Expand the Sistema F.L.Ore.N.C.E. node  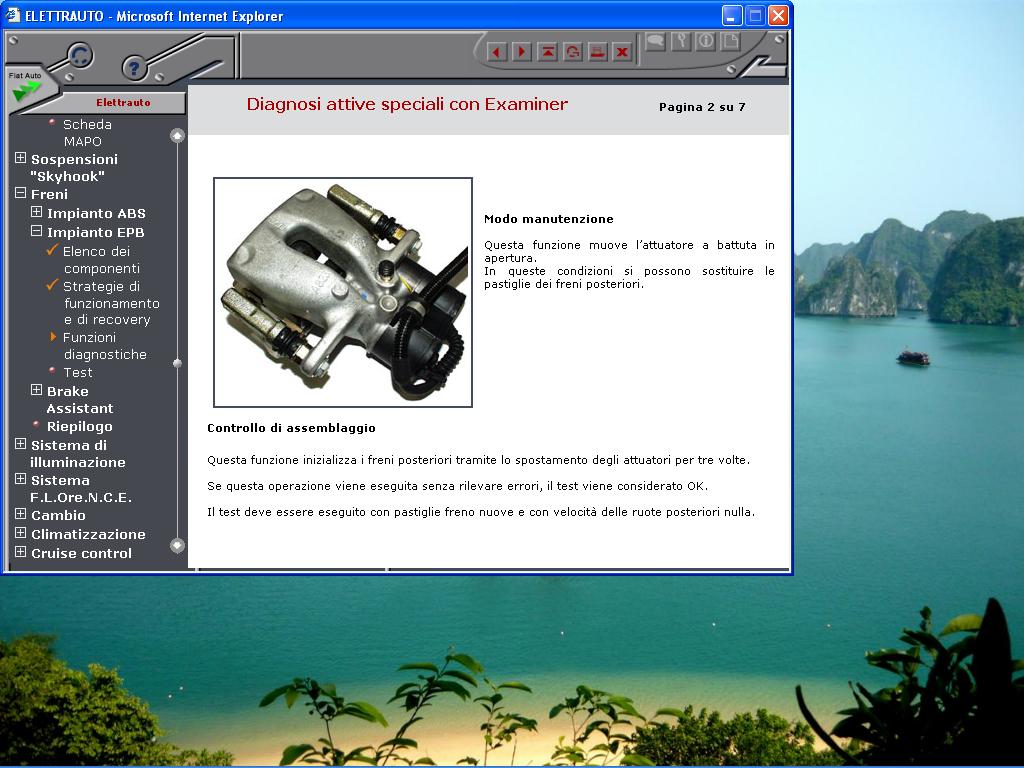click(x=20, y=479)
